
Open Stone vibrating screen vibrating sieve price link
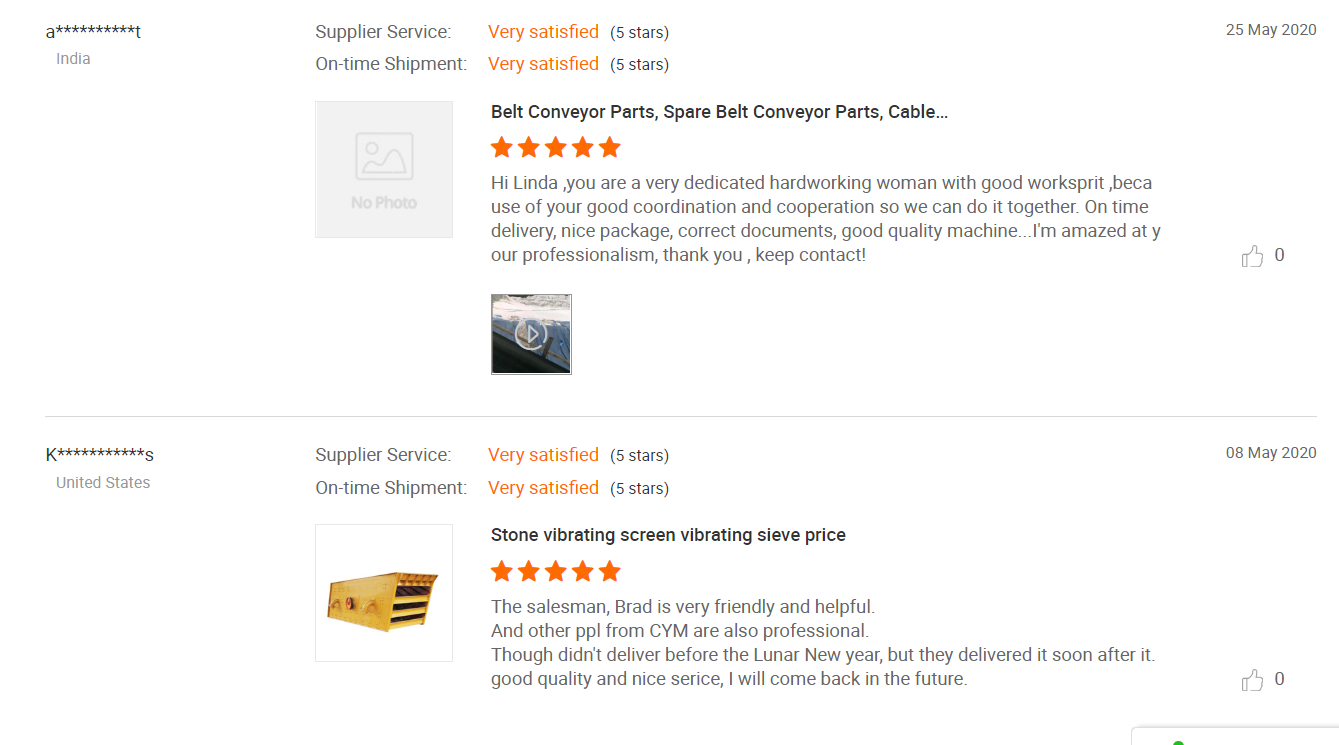click(x=668, y=535)
